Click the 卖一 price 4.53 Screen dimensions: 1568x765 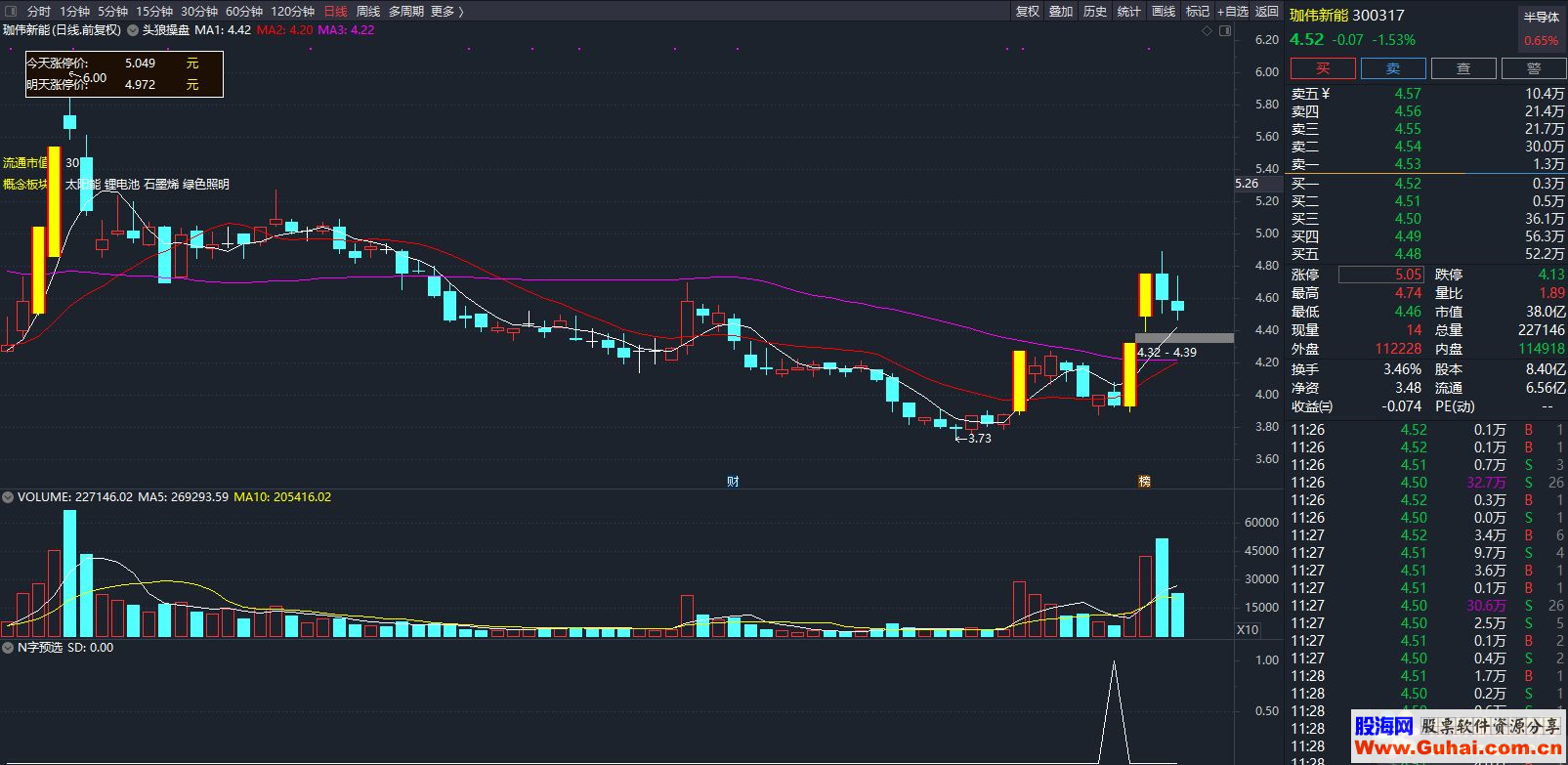[x=1408, y=164]
